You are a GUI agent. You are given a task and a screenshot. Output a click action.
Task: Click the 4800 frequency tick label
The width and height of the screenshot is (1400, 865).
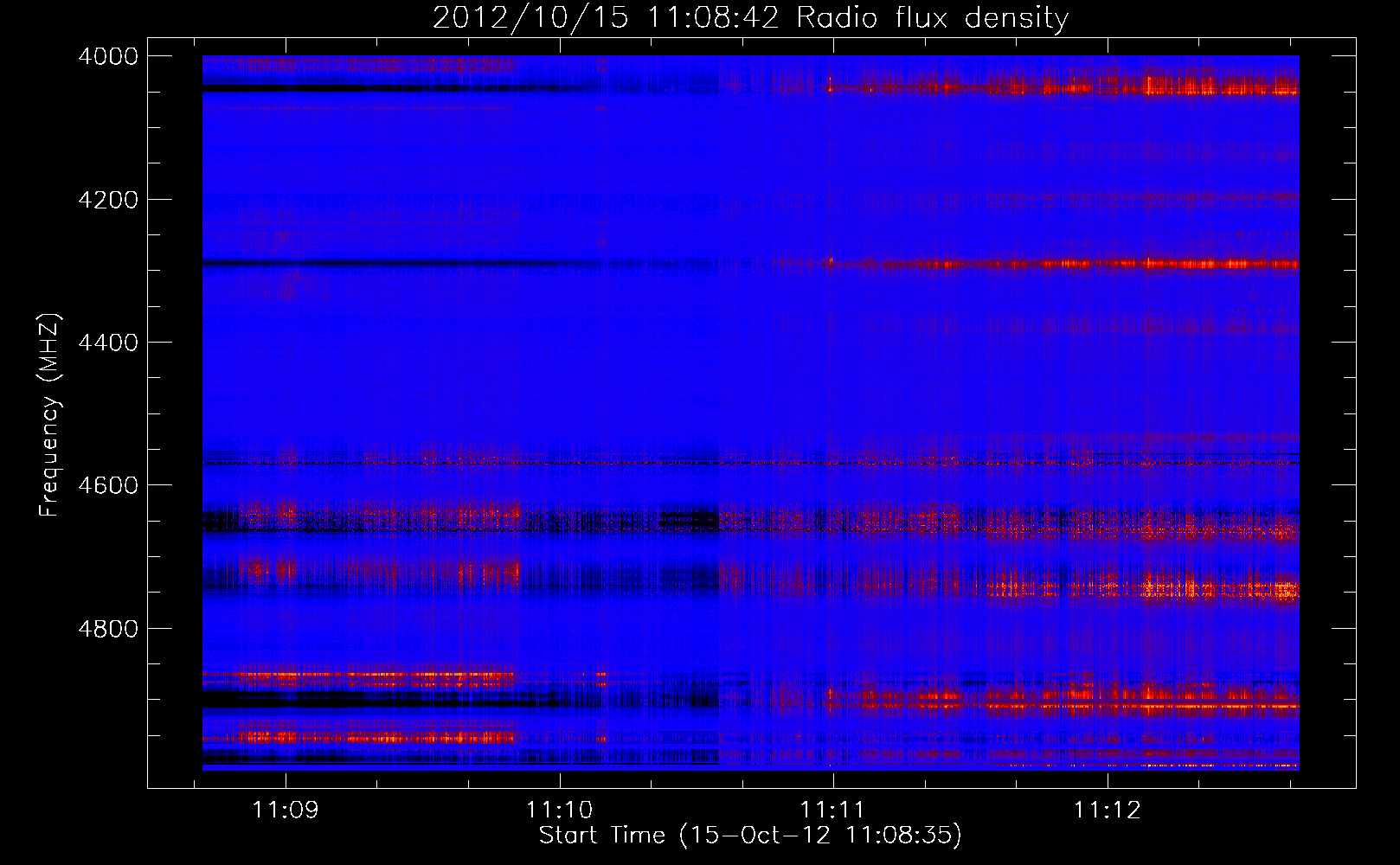[x=107, y=629]
